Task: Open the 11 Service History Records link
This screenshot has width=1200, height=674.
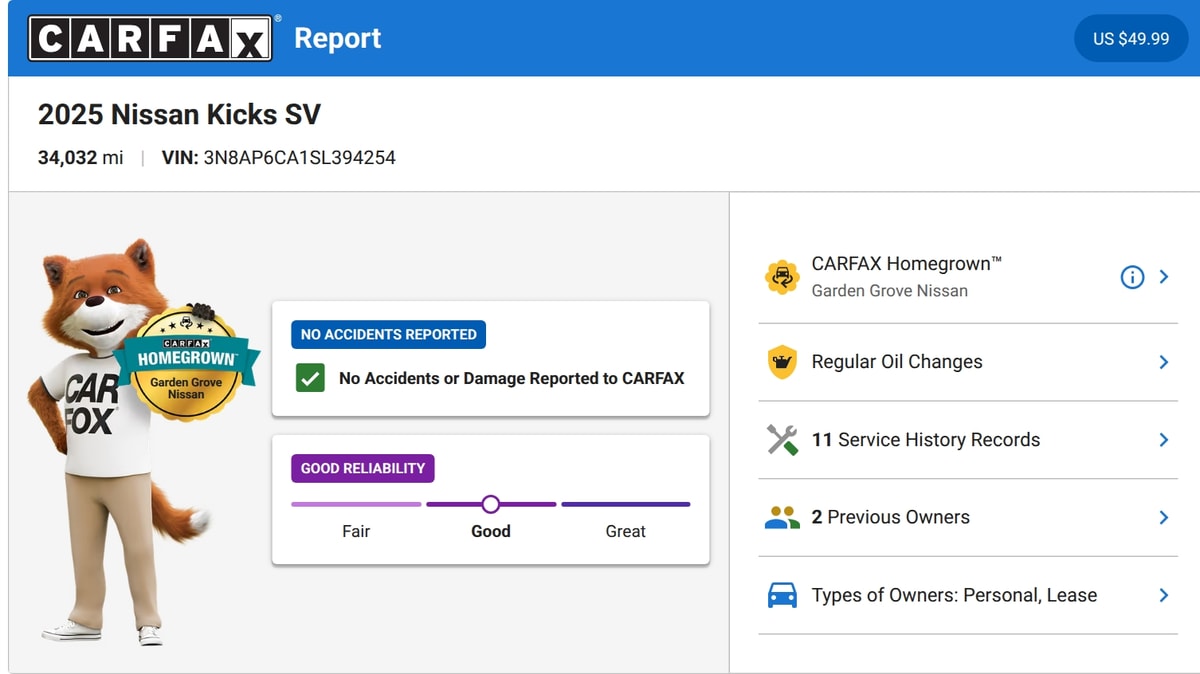Action: [926, 440]
